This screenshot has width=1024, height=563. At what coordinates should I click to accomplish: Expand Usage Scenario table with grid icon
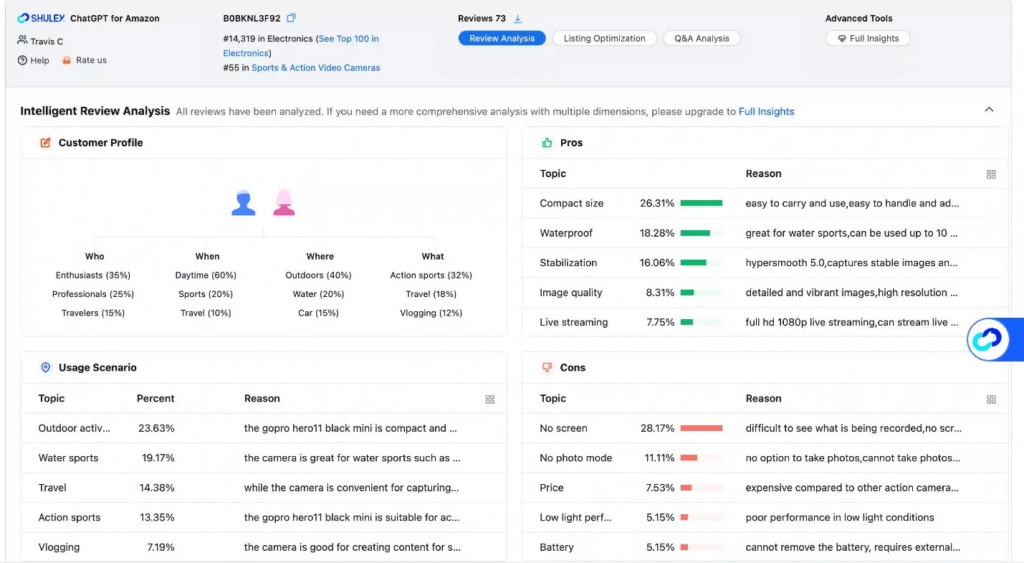490,399
